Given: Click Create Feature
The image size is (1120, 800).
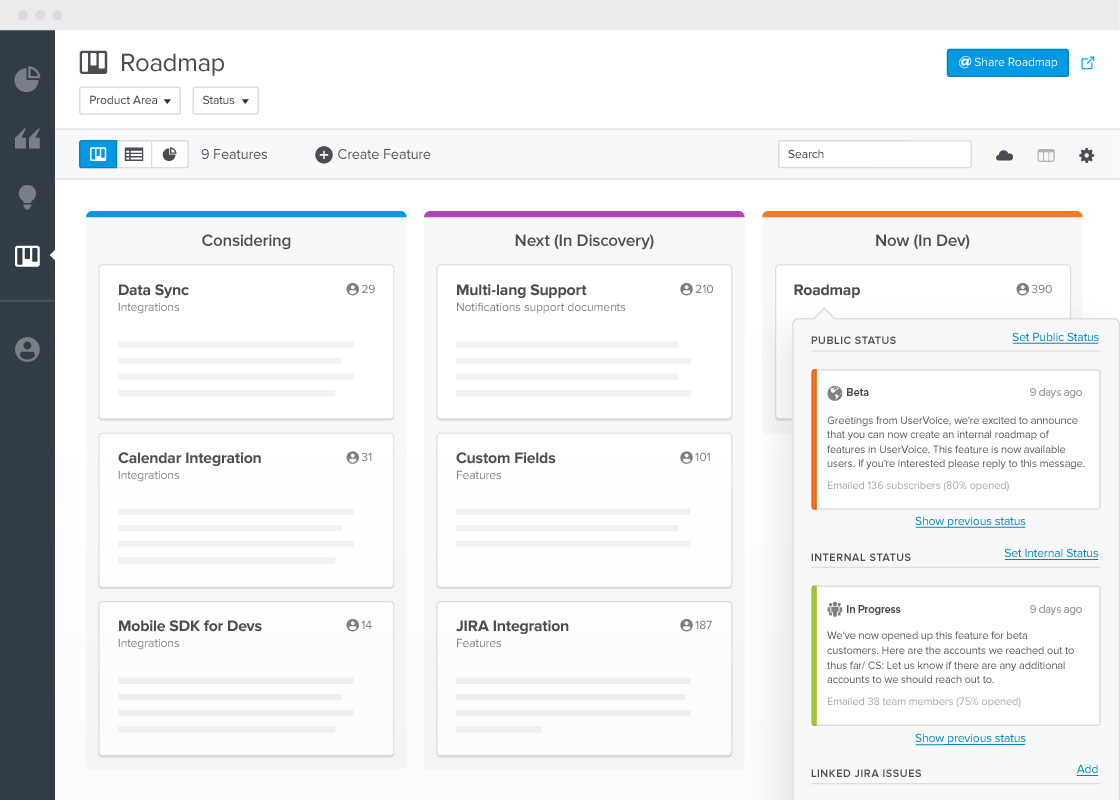Looking at the screenshot, I should click(x=373, y=154).
